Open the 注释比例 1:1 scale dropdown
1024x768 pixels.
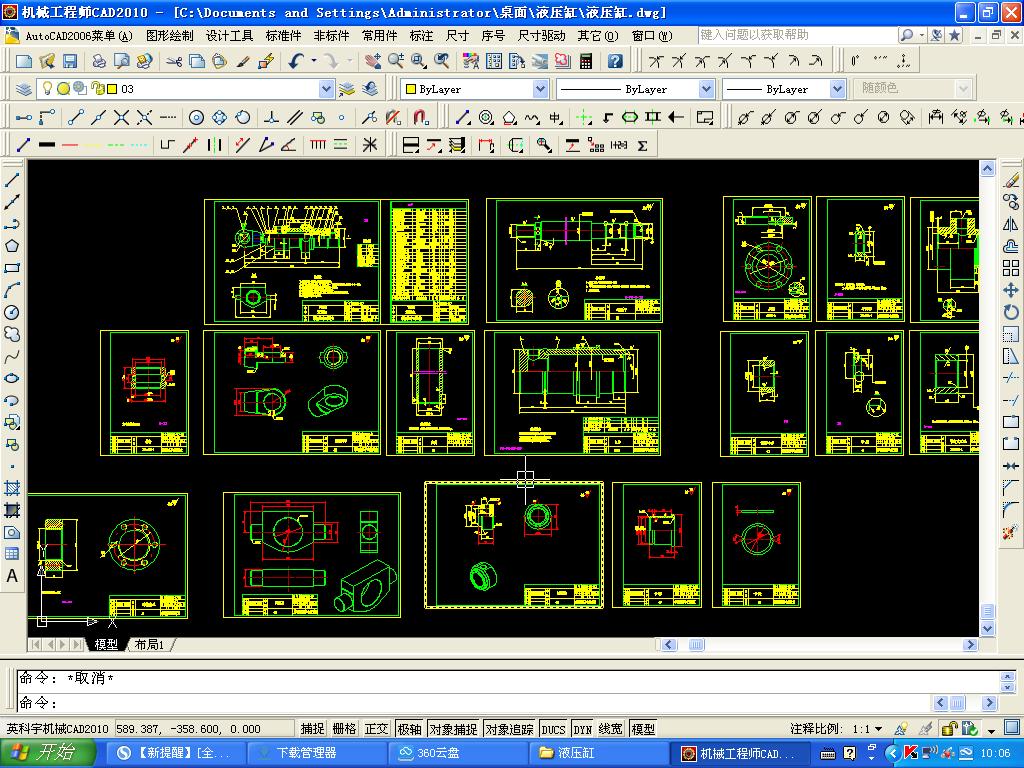[x=879, y=729]
